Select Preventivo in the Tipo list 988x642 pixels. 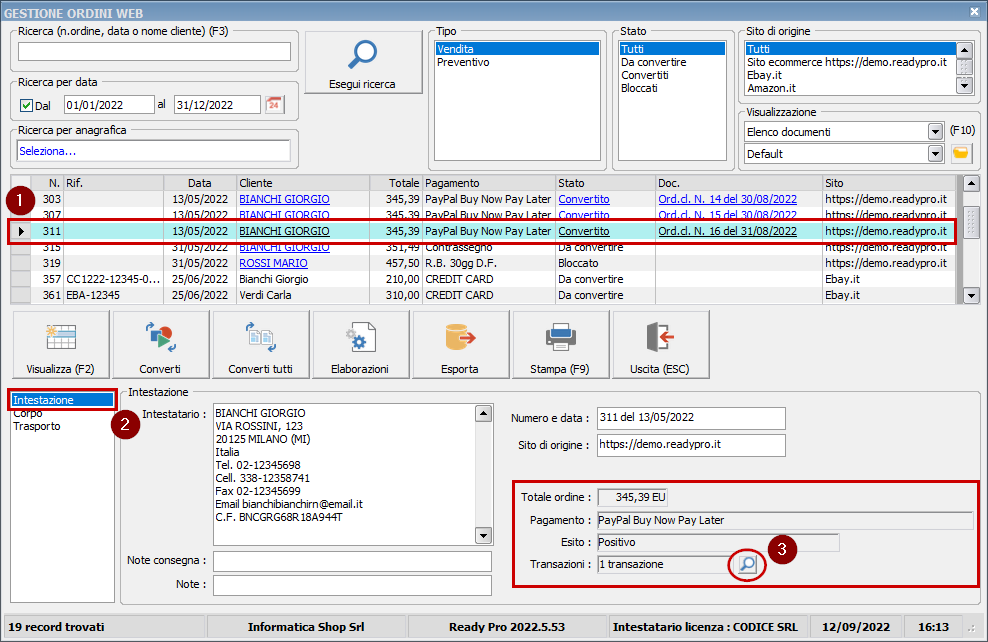tap(463, 62)
